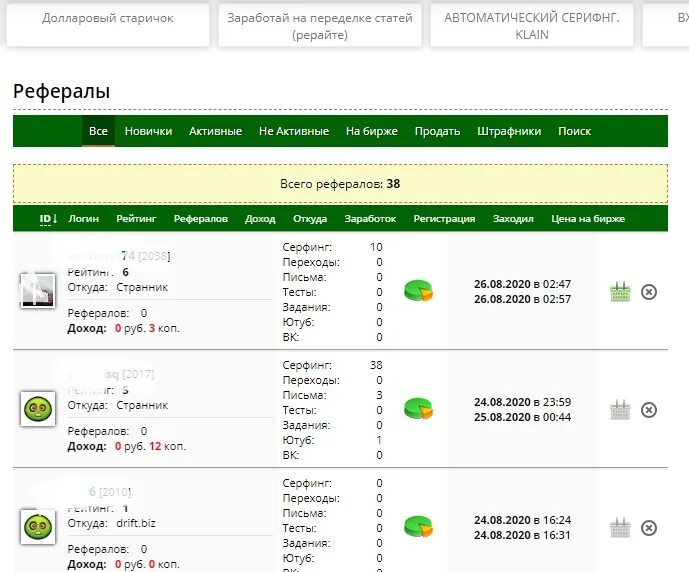This screenshot has height=572, width=689.
Task: Click date 26.08.2020 в 02:47
Action: coord(522,284)
